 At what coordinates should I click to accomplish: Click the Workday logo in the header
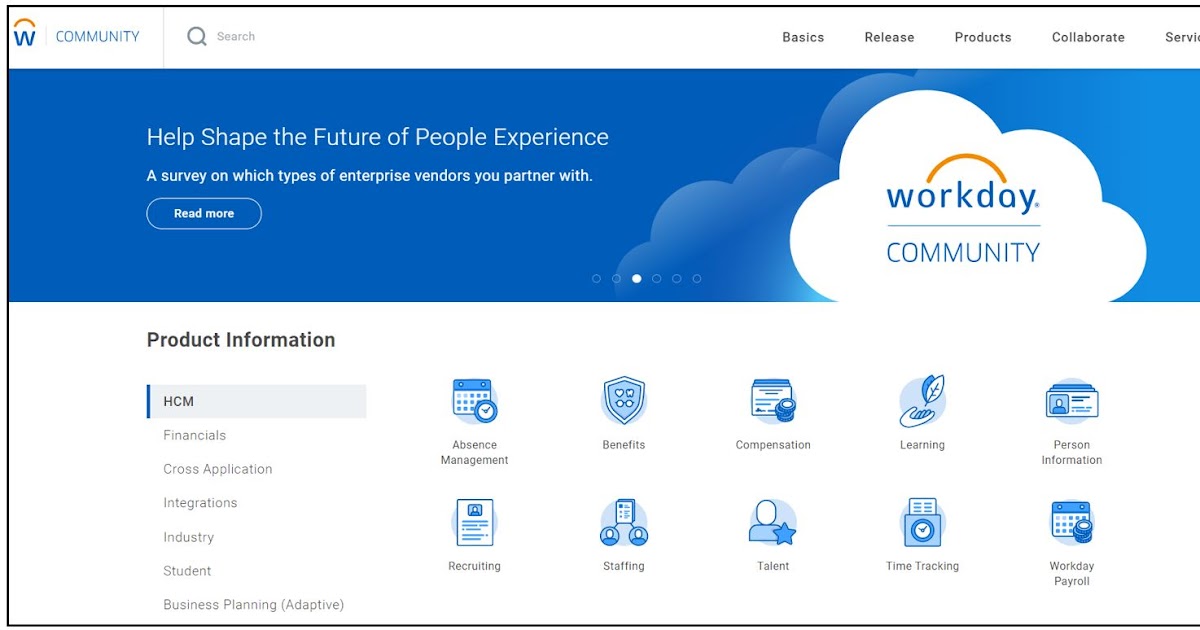(24, 33)
